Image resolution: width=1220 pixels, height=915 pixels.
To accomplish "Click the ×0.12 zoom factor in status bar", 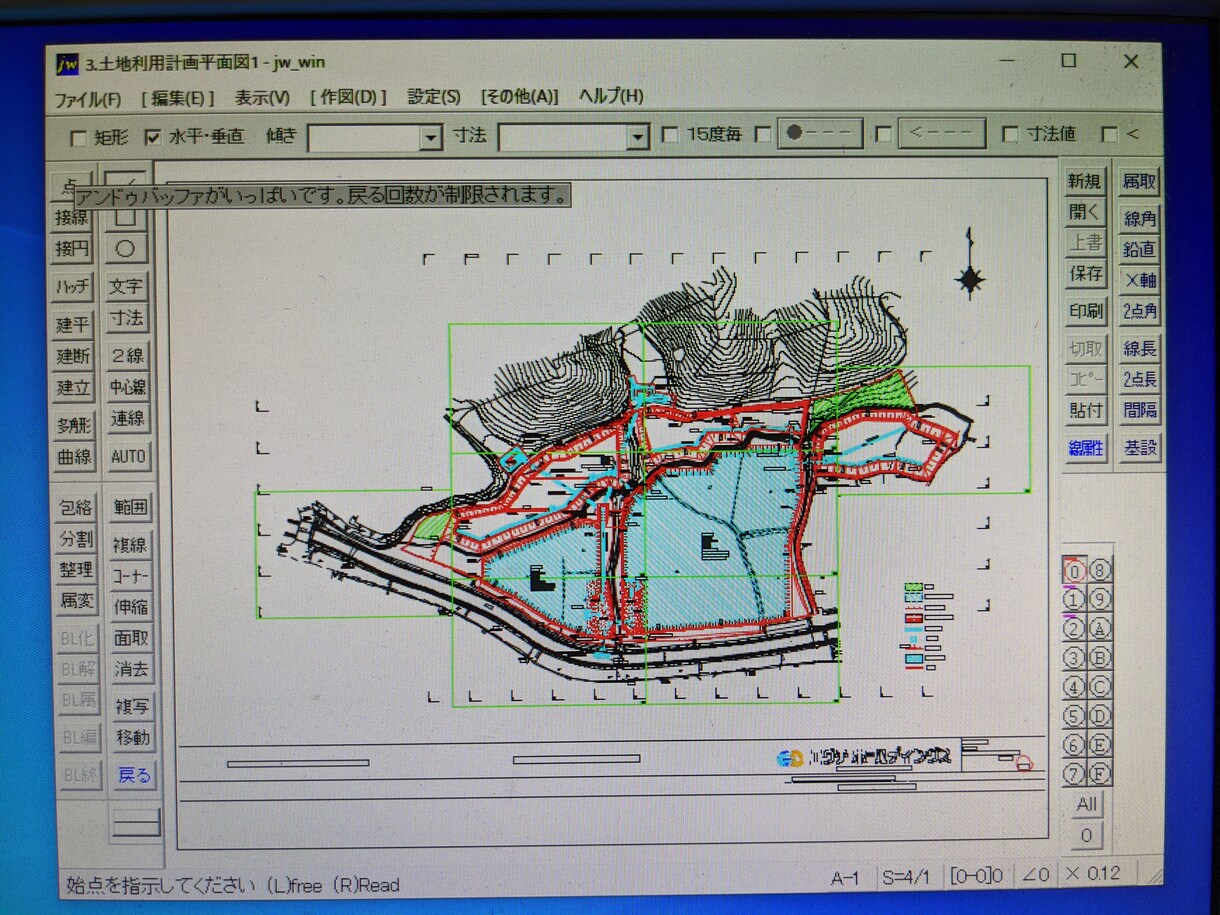I will coord(1093,873).
